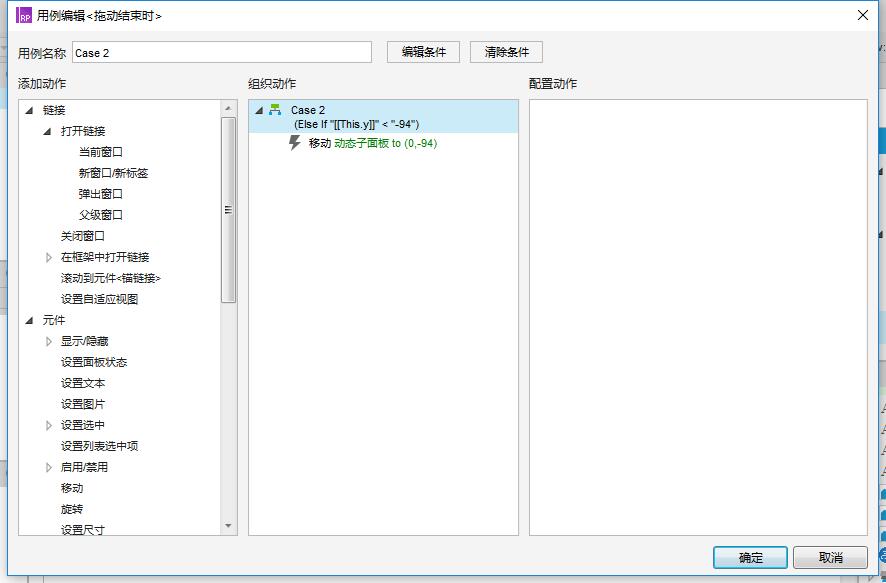Click the lightning bolt action icon
This screenshot has width=886, height=583.
[x=294, y=143]
